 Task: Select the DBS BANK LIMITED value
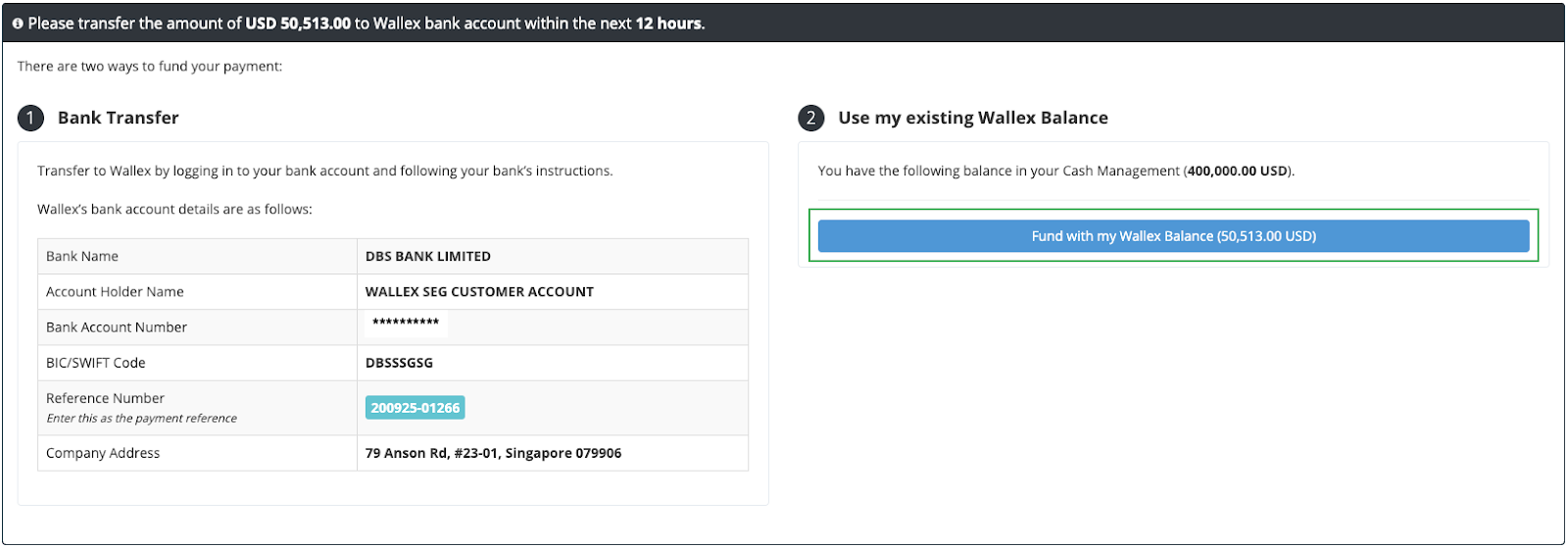click(x=427, y=257)
